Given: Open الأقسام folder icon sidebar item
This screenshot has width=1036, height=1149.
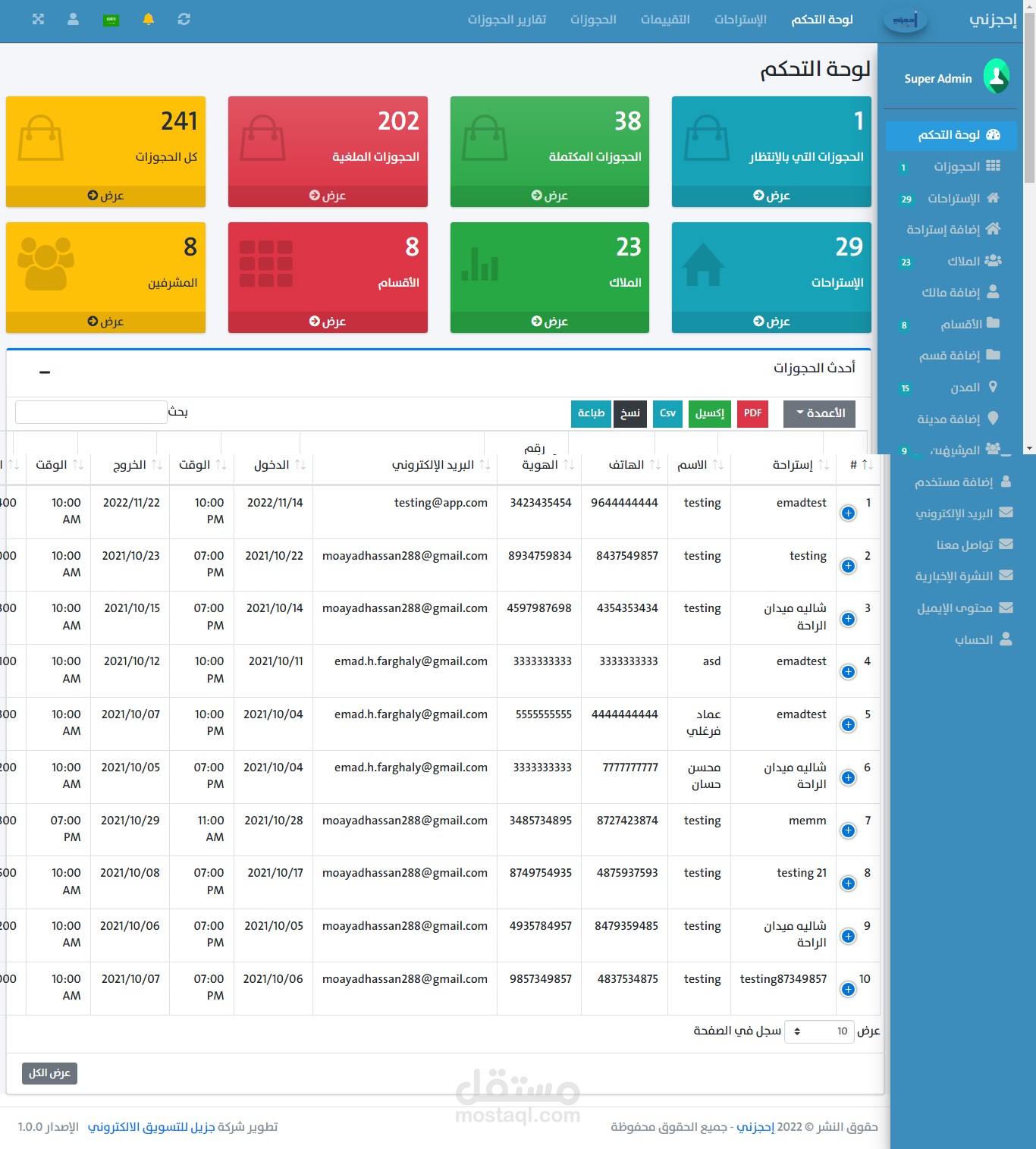Looking at the screenshot, I should pos(951,325).
